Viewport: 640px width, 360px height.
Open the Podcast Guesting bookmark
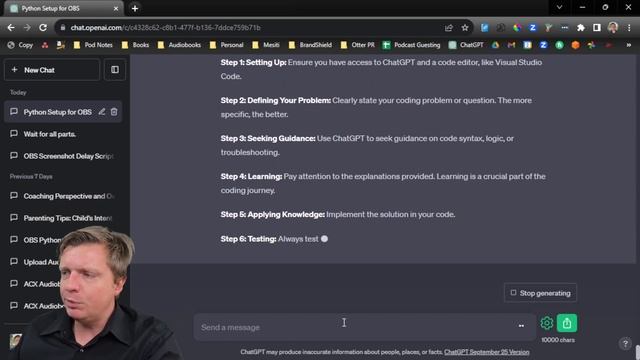tap(411, 45)
